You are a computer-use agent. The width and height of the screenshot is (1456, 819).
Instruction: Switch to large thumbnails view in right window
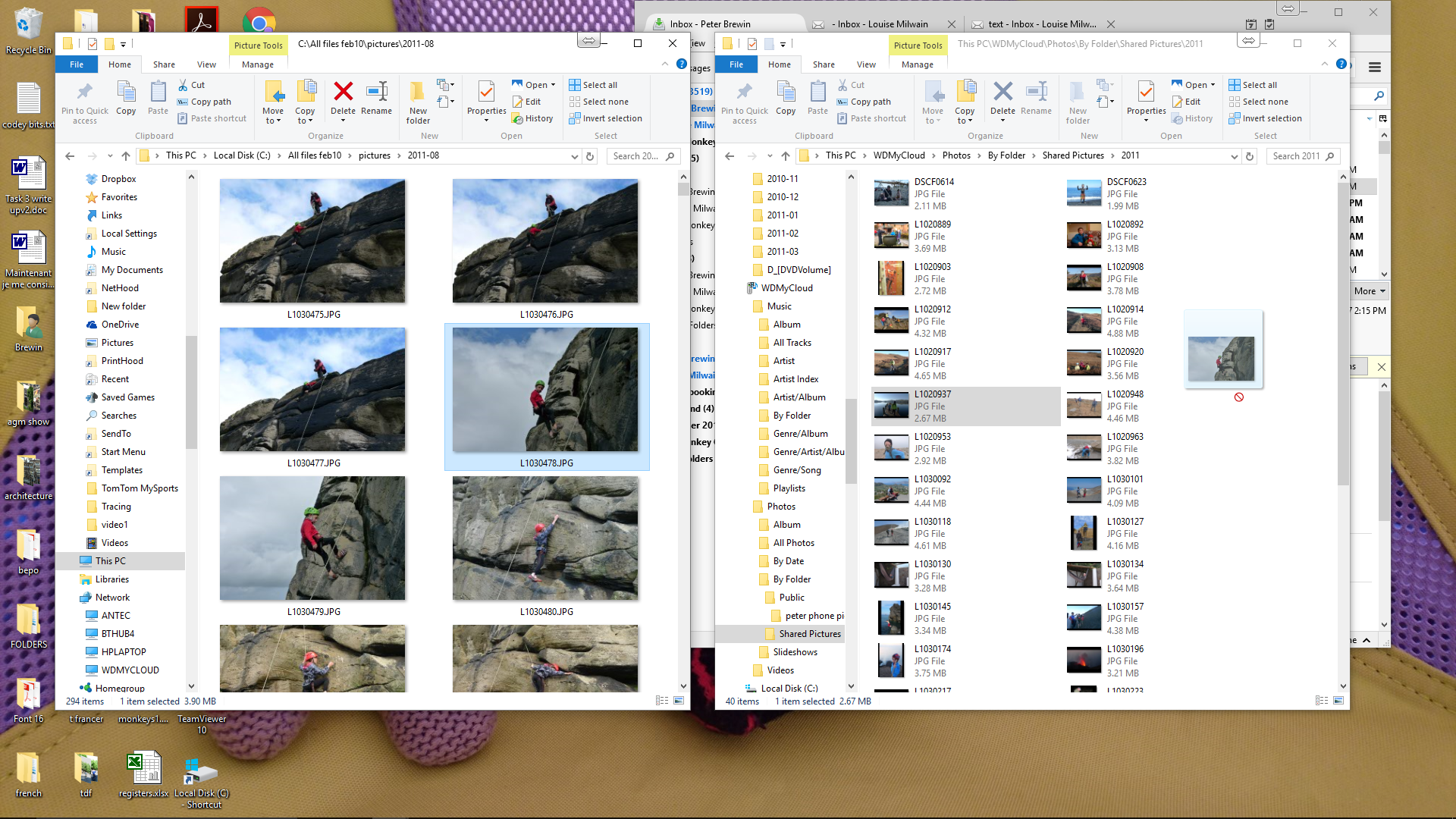[x=1338, y=701]
